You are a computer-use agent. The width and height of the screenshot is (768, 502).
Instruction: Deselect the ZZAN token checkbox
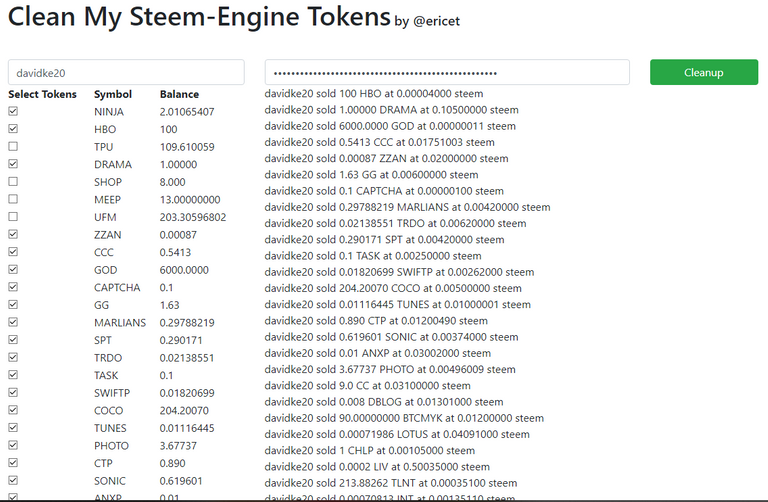[x=13, y=234]
